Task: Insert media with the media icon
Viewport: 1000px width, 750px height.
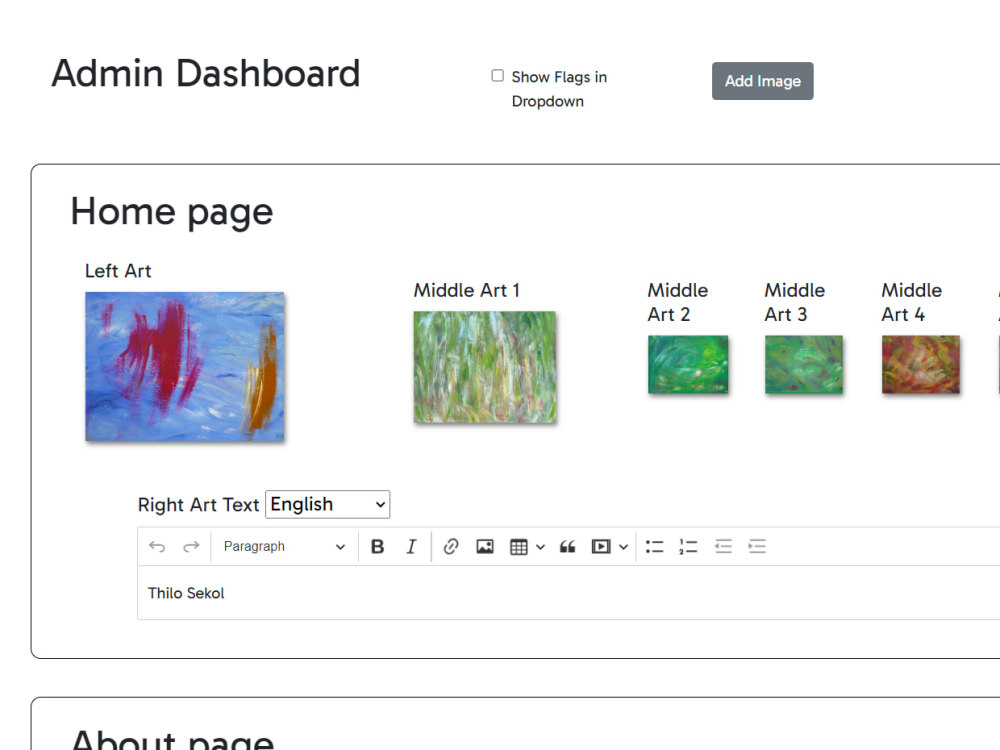Action: [601, 547]
